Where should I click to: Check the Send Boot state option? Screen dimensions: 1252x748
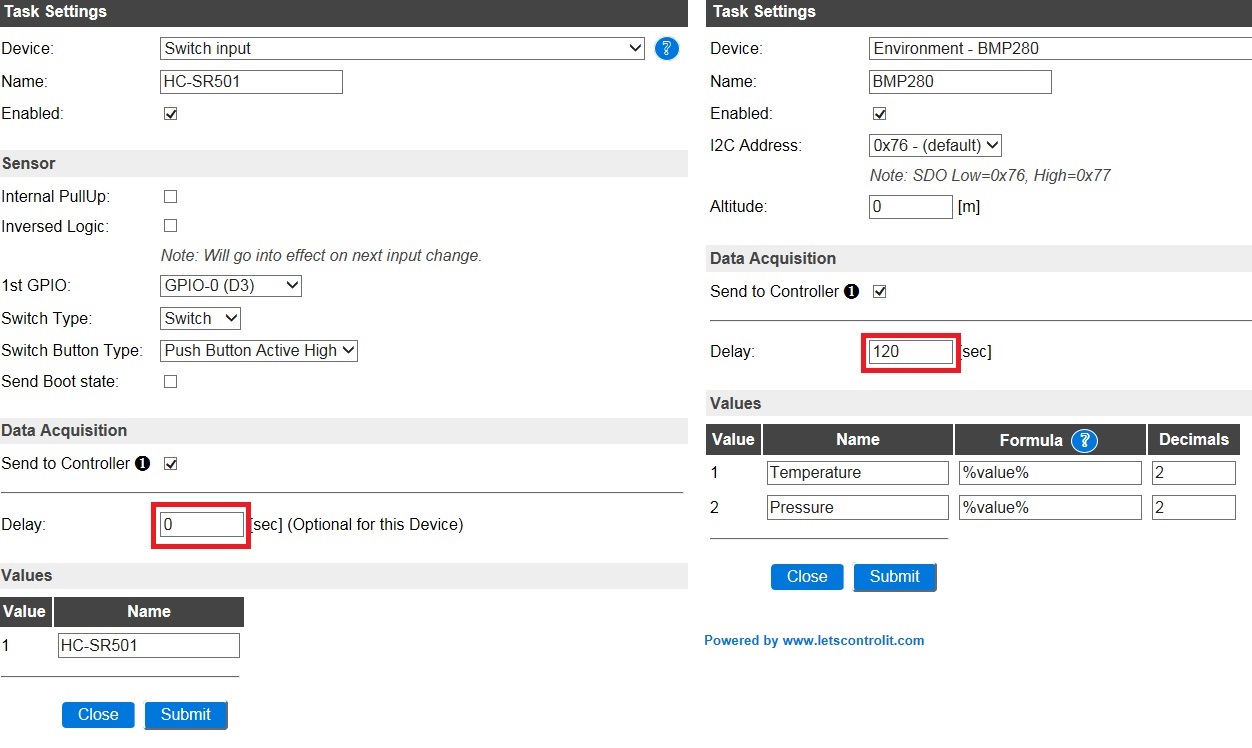click(x=170, y=381)
